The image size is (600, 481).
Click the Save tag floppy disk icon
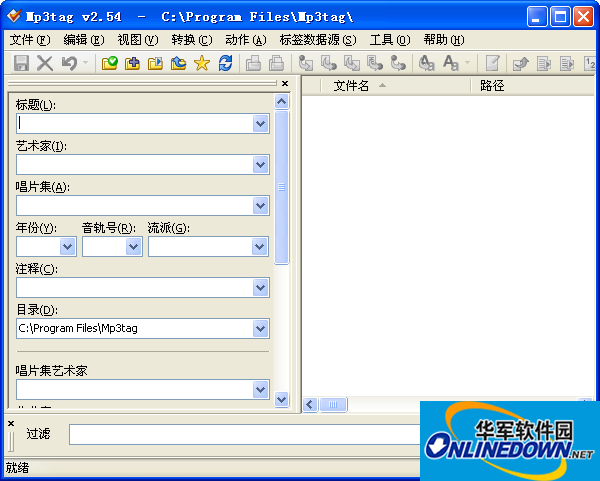[x=21, y=63]
